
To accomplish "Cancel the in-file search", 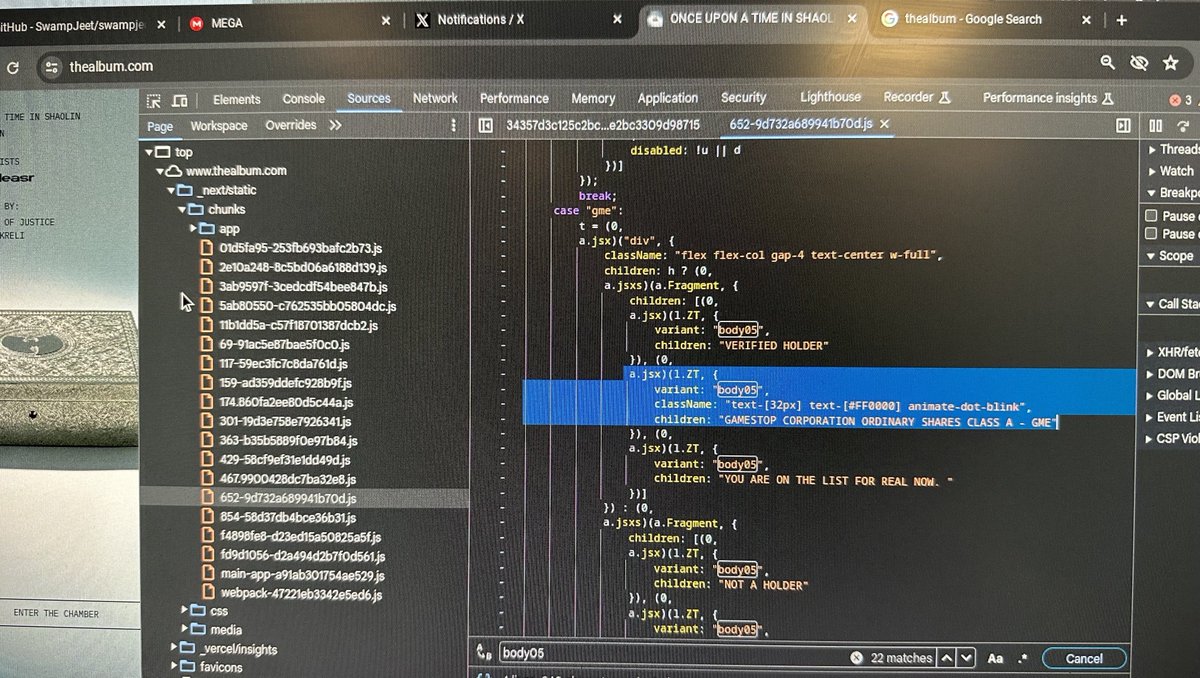I will tap(1084, 658).
